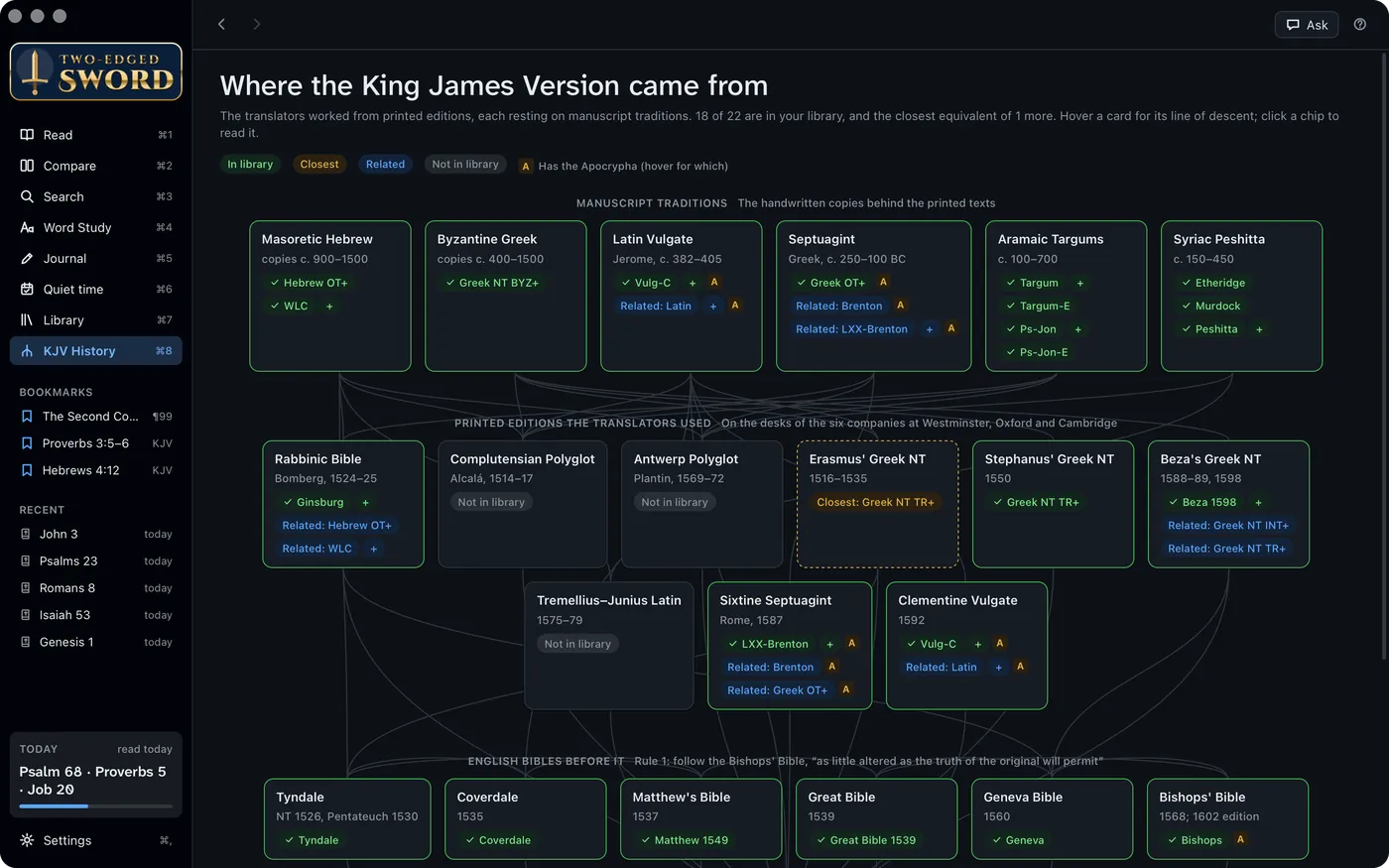Click the Journal pencil icon in sidebar

[27, 259]
